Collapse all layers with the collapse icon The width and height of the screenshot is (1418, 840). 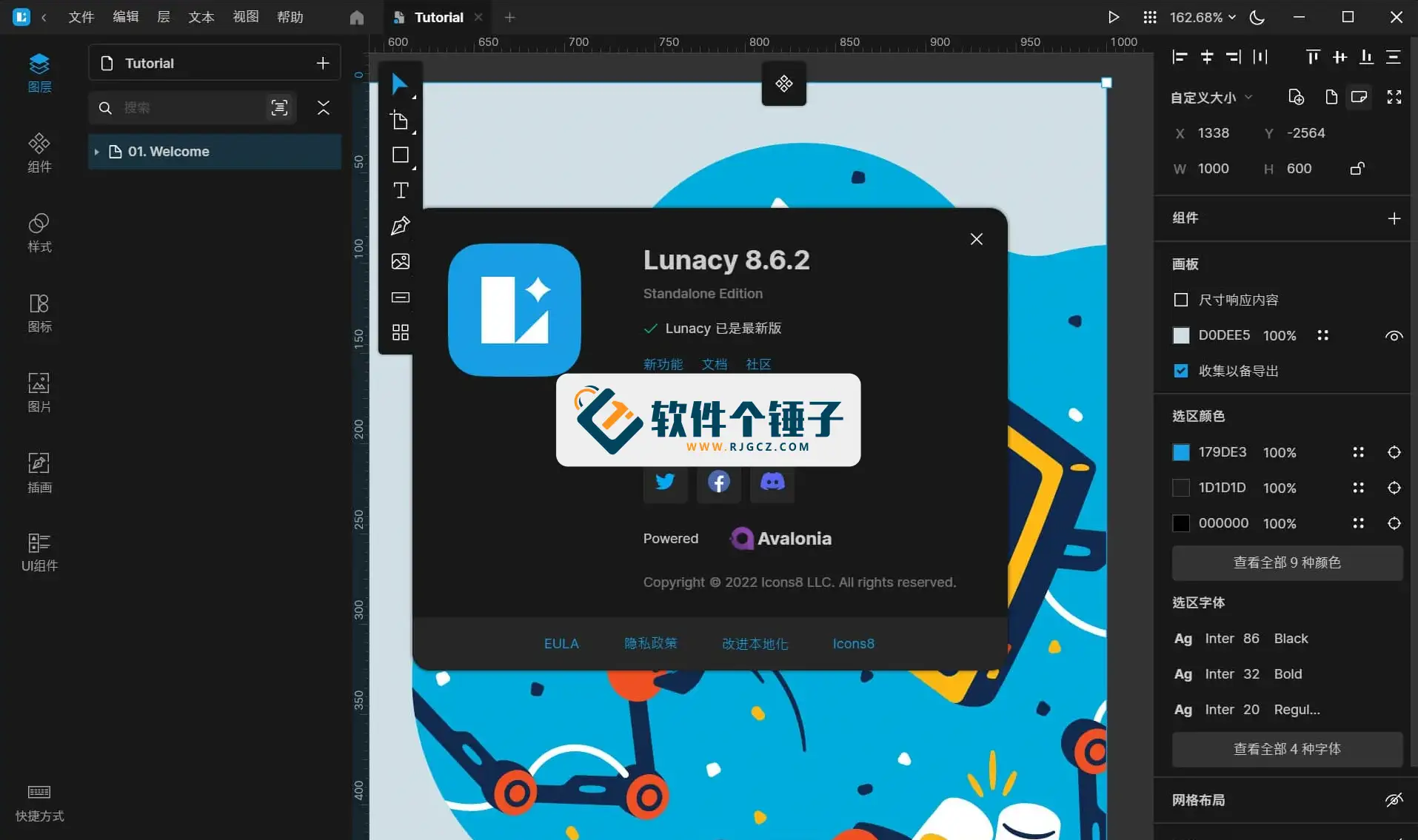tap(324, 108)
